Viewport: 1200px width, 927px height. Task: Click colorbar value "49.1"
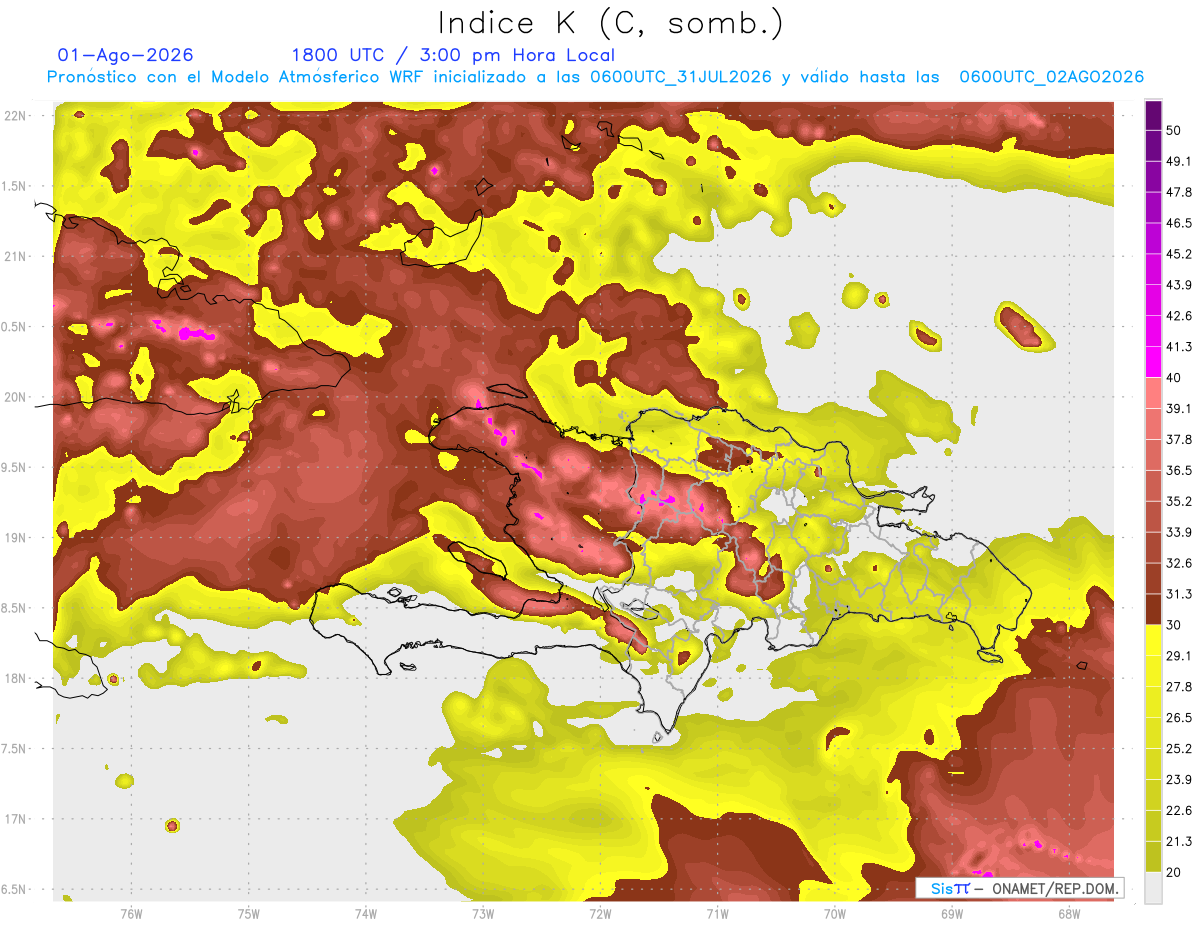point(1179,161)
